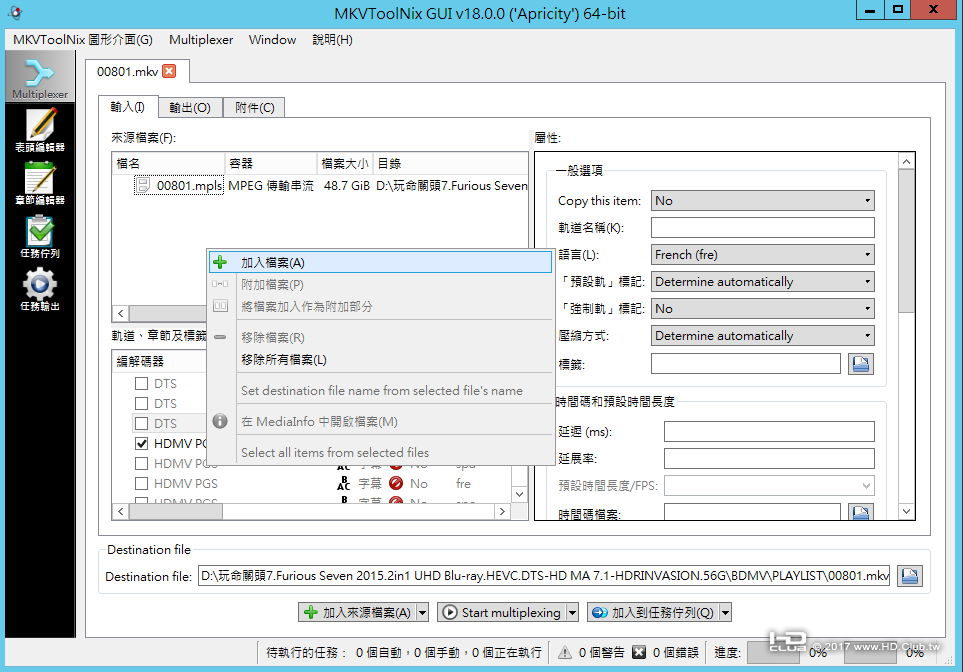Click into the 延遲 (ms) input field
This screenshot has height=672, width=963.
click(x=769, y=431)
